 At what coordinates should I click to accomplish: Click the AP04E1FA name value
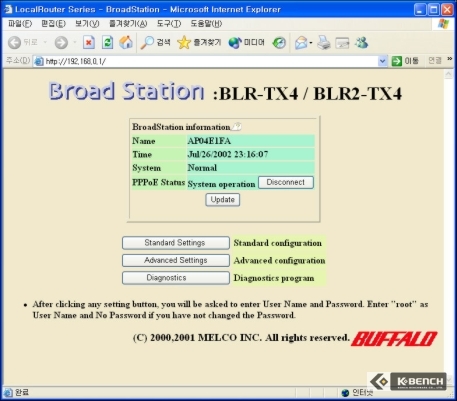coord(209,141)
